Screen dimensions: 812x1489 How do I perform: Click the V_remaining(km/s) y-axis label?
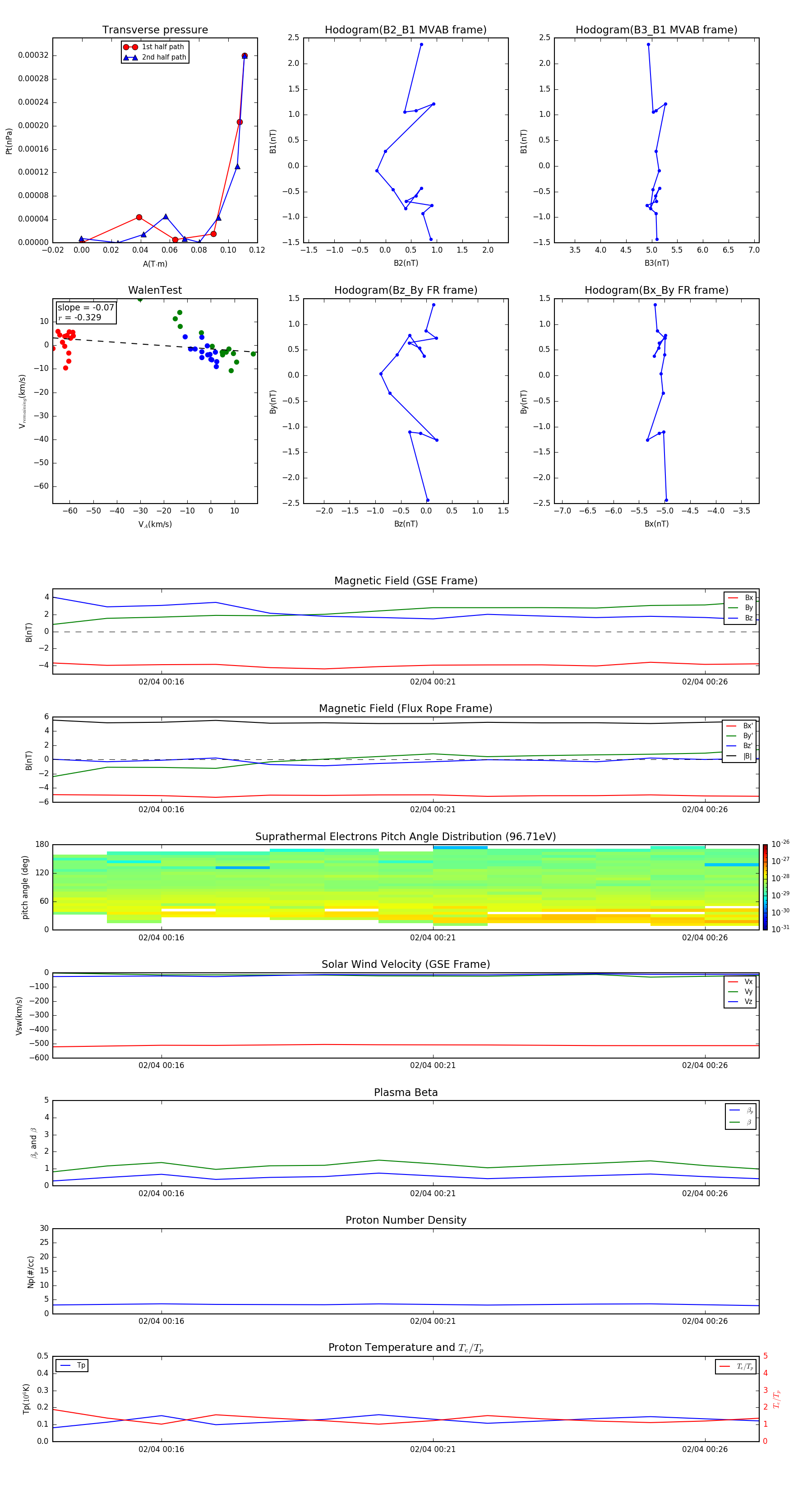point(22,401)
